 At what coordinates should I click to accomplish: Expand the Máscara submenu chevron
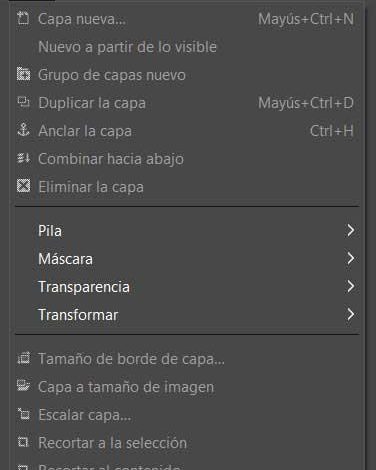tap(350, 258)
